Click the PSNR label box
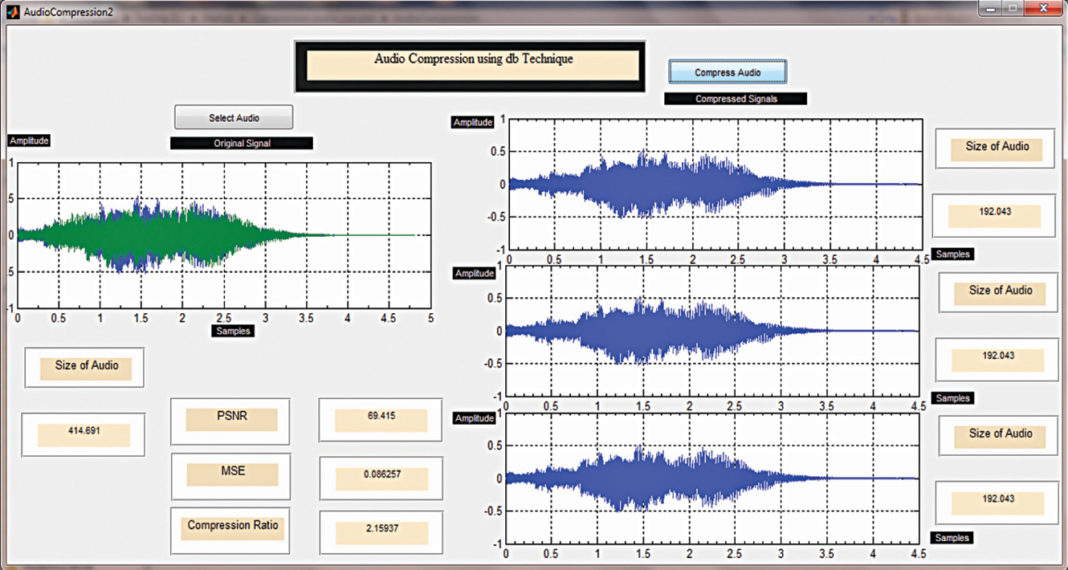The height and width of the screenshot is (570, 1068). point(230,420)
